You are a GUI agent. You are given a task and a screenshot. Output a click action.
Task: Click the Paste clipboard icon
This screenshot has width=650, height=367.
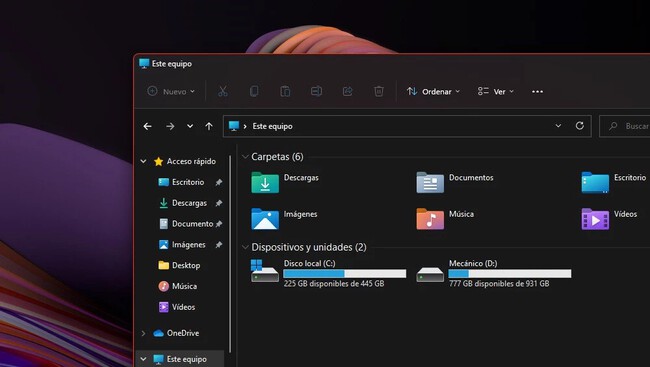point(285,91)
